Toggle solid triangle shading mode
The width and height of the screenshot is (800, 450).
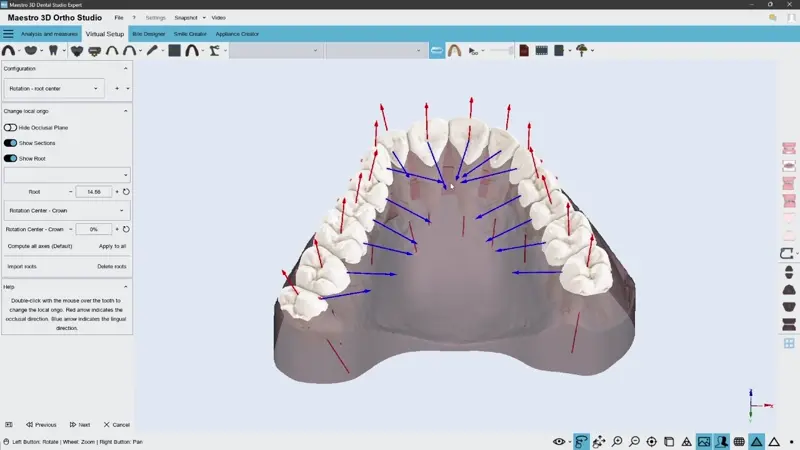(757, 441)
